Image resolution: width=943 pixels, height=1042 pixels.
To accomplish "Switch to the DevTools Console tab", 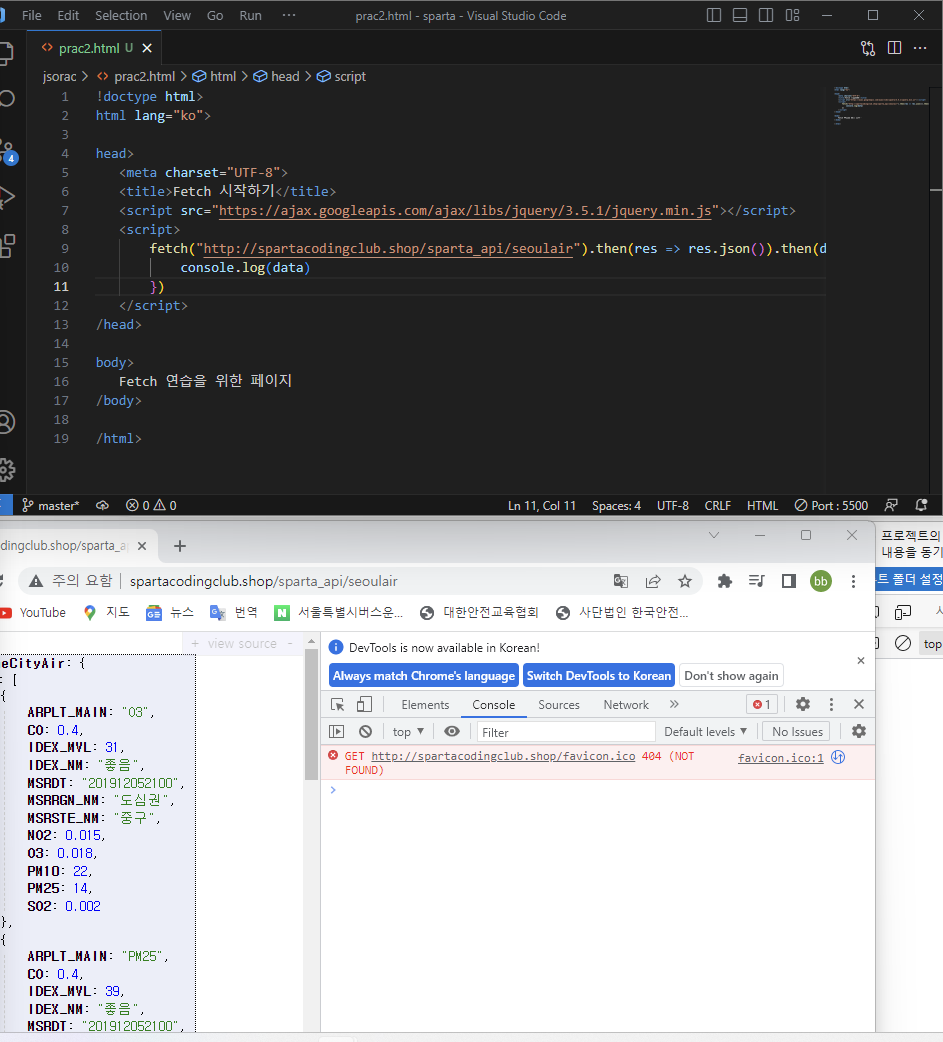I will (494, 705).
